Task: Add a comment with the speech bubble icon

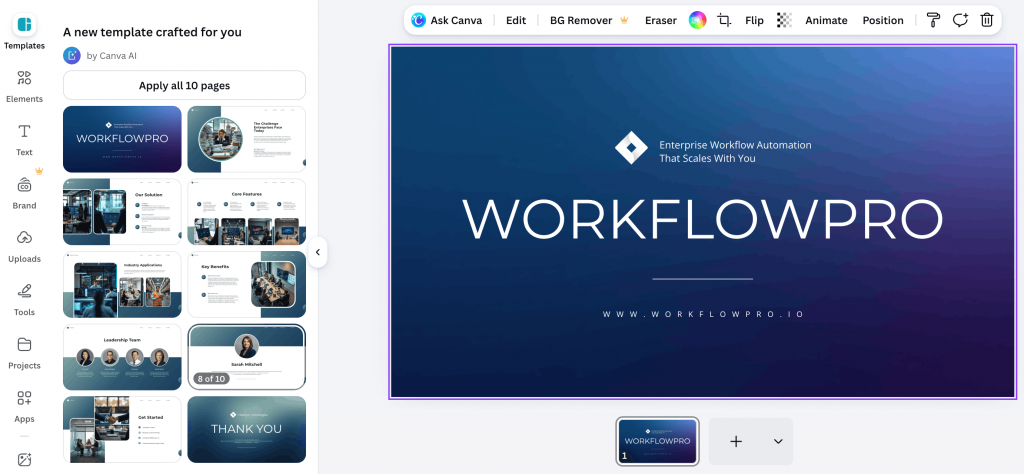Action: (960, 20)
